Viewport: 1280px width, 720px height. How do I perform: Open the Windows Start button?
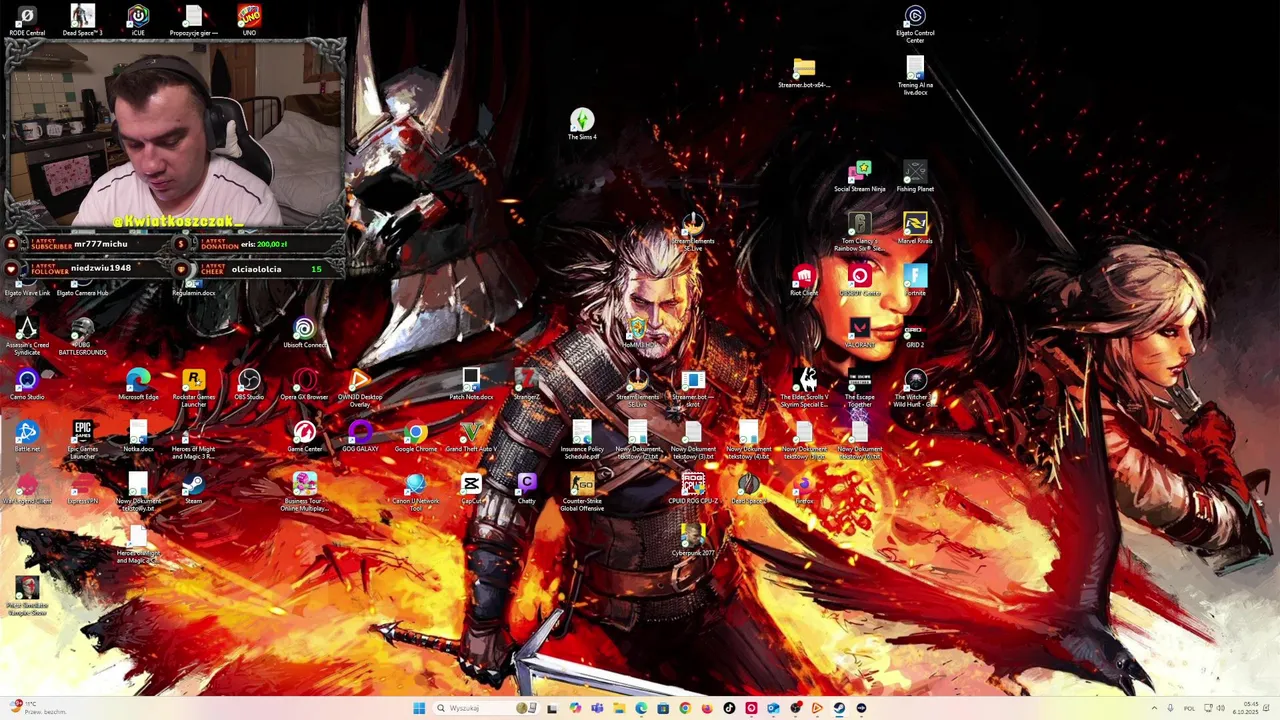(x=419, y=708)
